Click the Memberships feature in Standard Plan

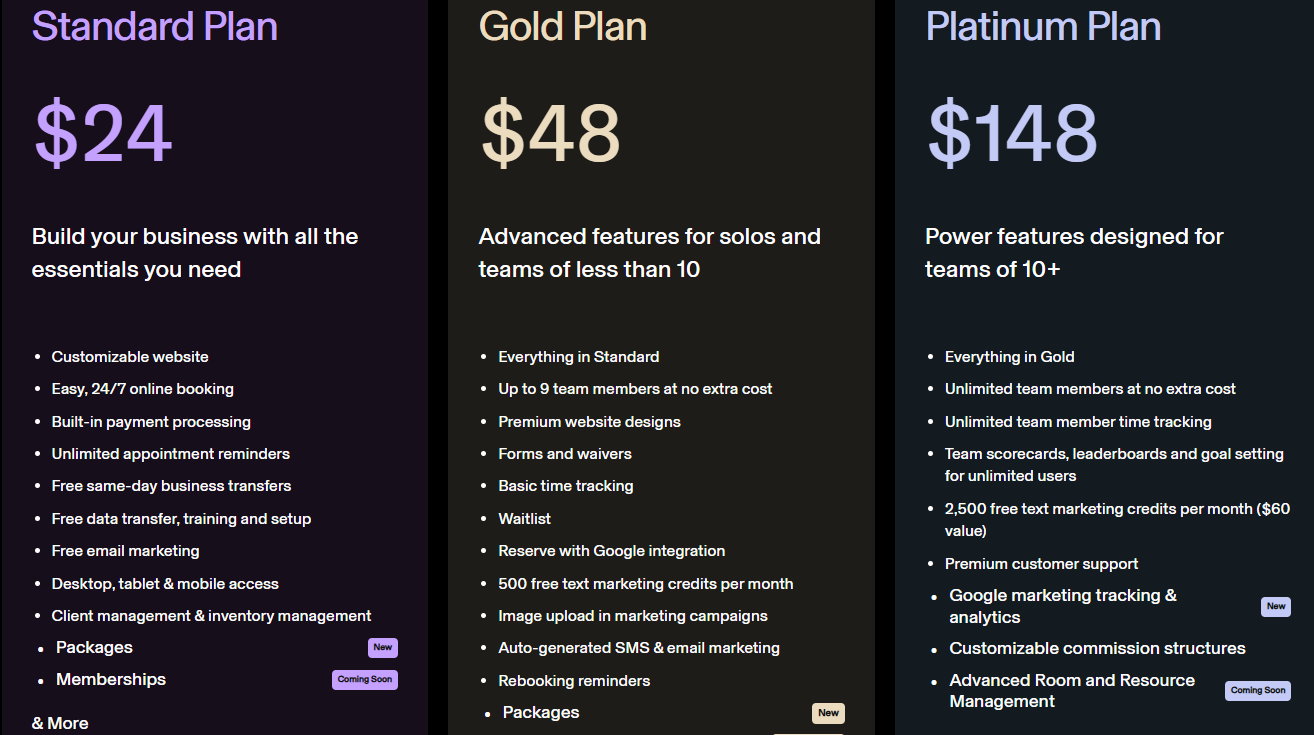coord(111,680)
